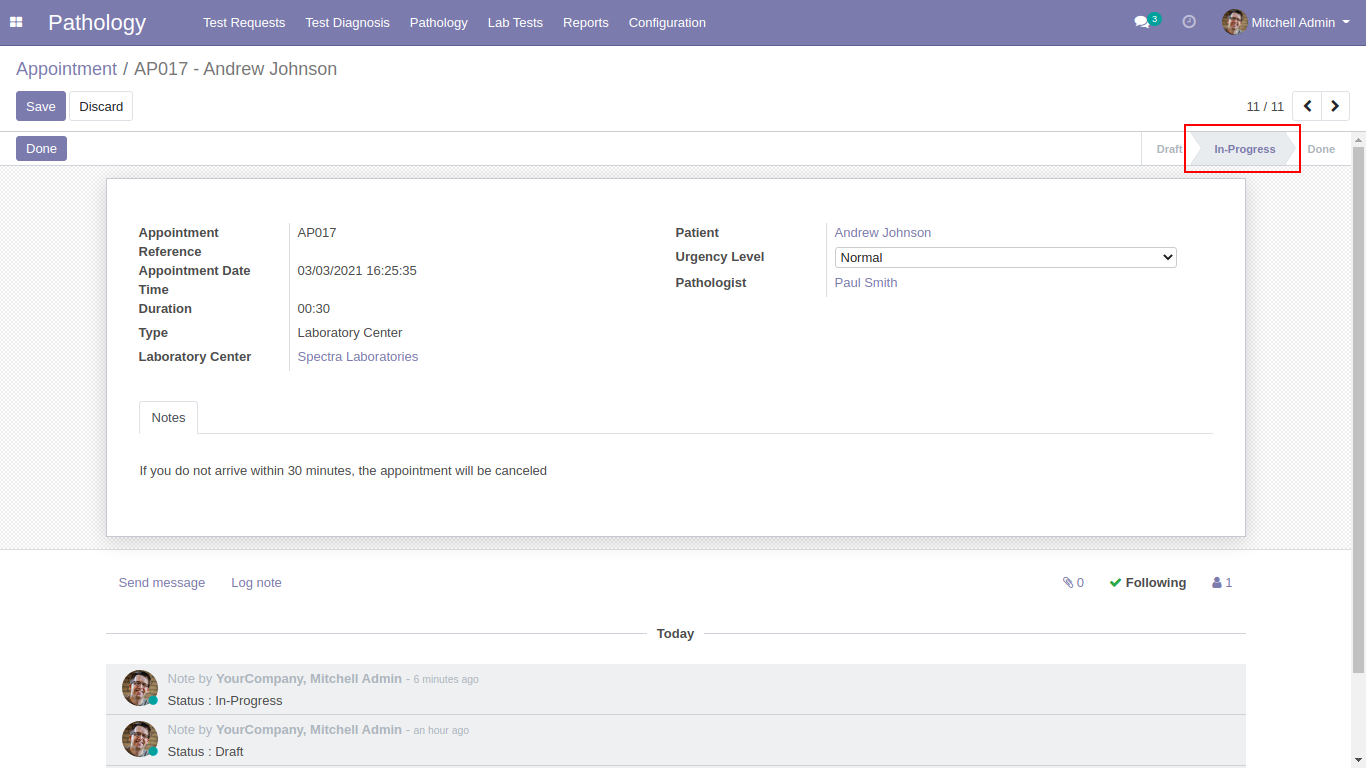Click the activities clock icon
This screenshot has width=1366, height=768.
coord(1189,22)
